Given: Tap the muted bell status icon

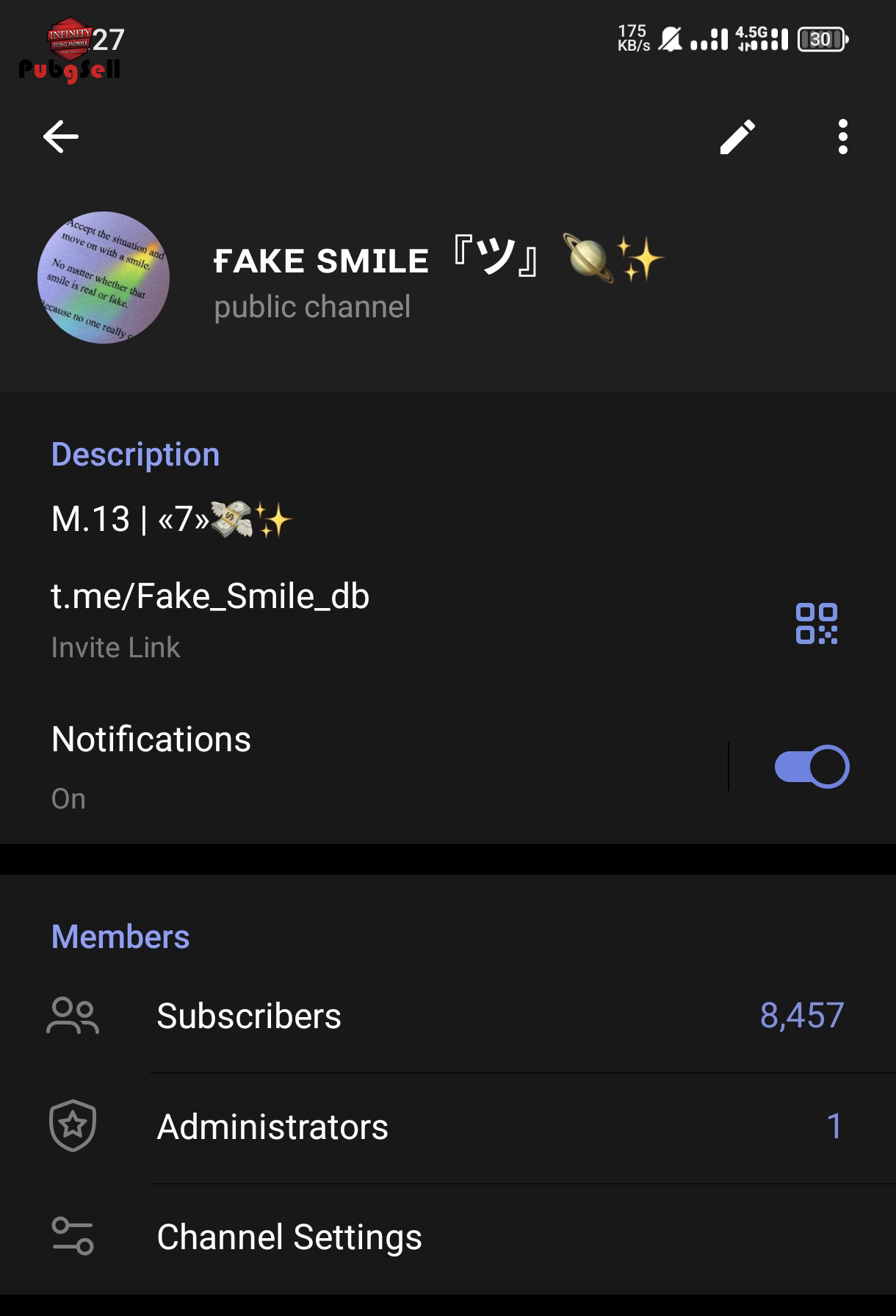Looking at the screenshot, I should pyautogui.click(x=670, y=39).
